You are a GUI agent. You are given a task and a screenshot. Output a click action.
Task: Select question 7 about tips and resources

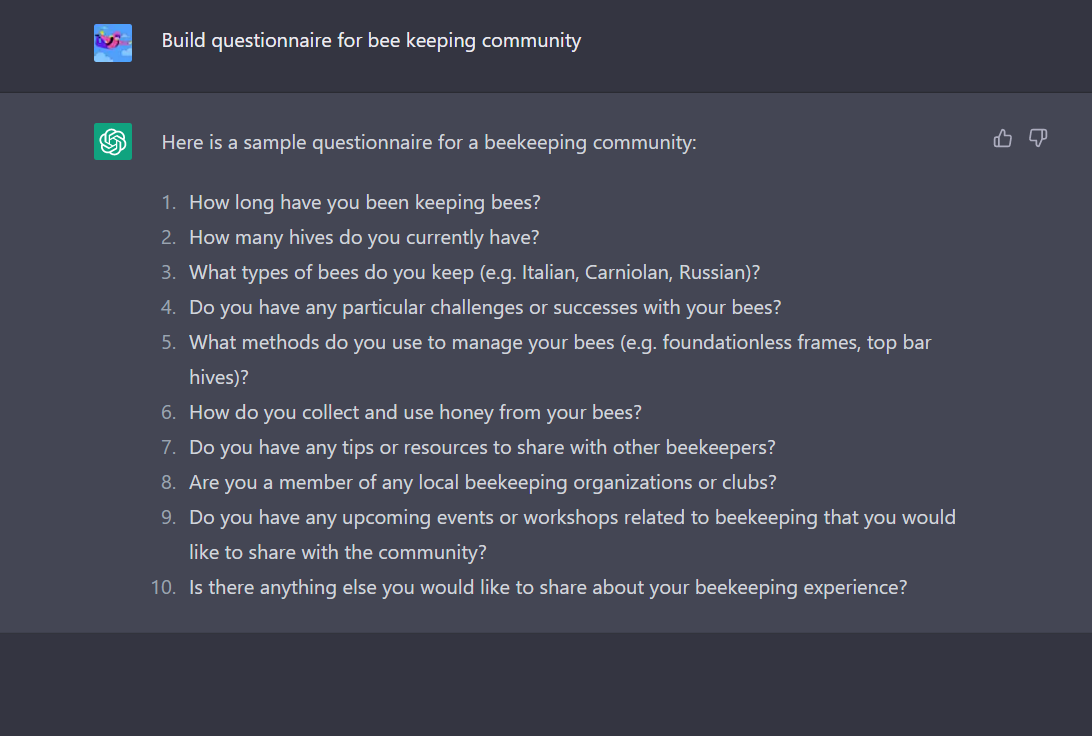pos(481,446)
